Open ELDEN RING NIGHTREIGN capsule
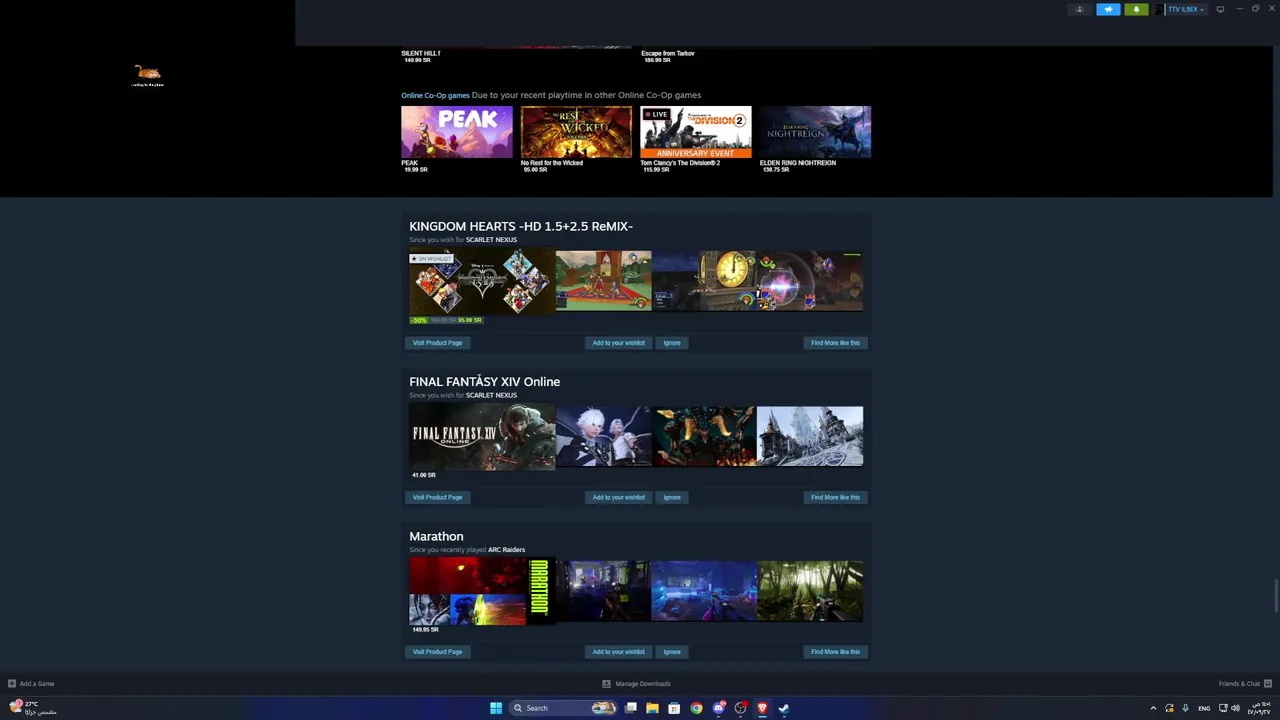 (815, 132)
